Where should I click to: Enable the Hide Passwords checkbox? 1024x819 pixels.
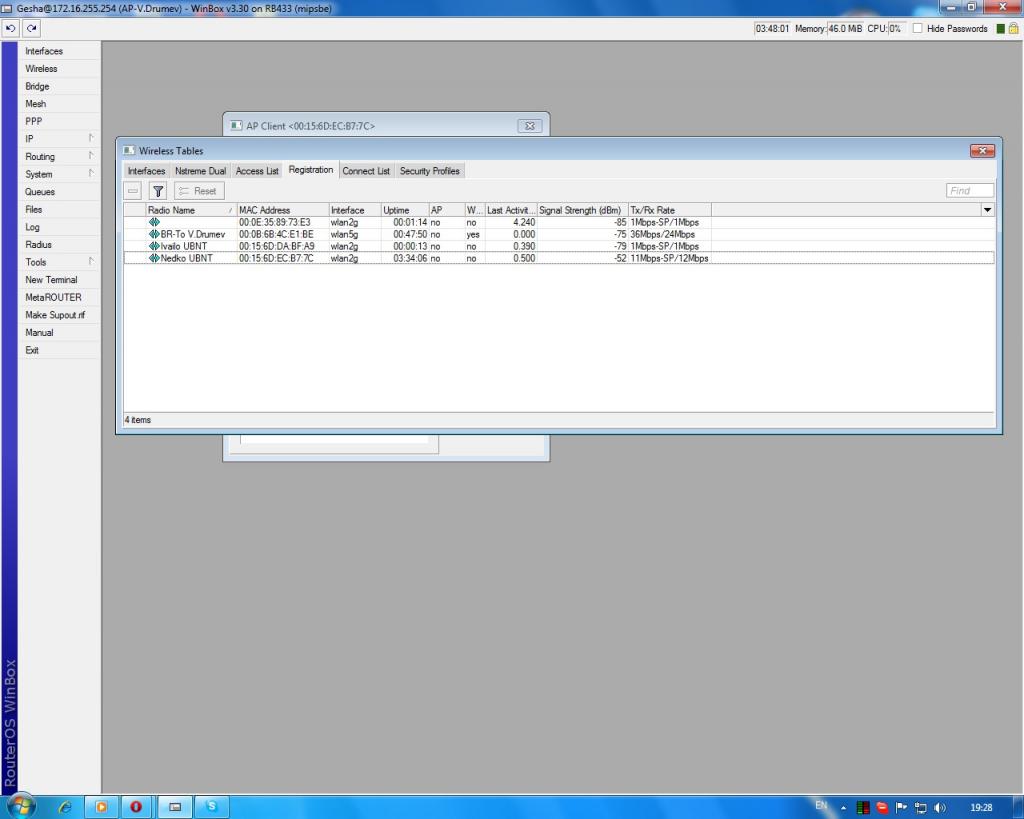918,28
